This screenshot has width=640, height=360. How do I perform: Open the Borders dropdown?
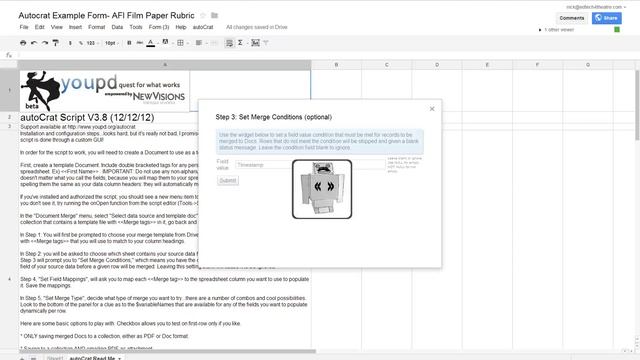(x=182, y=43)
